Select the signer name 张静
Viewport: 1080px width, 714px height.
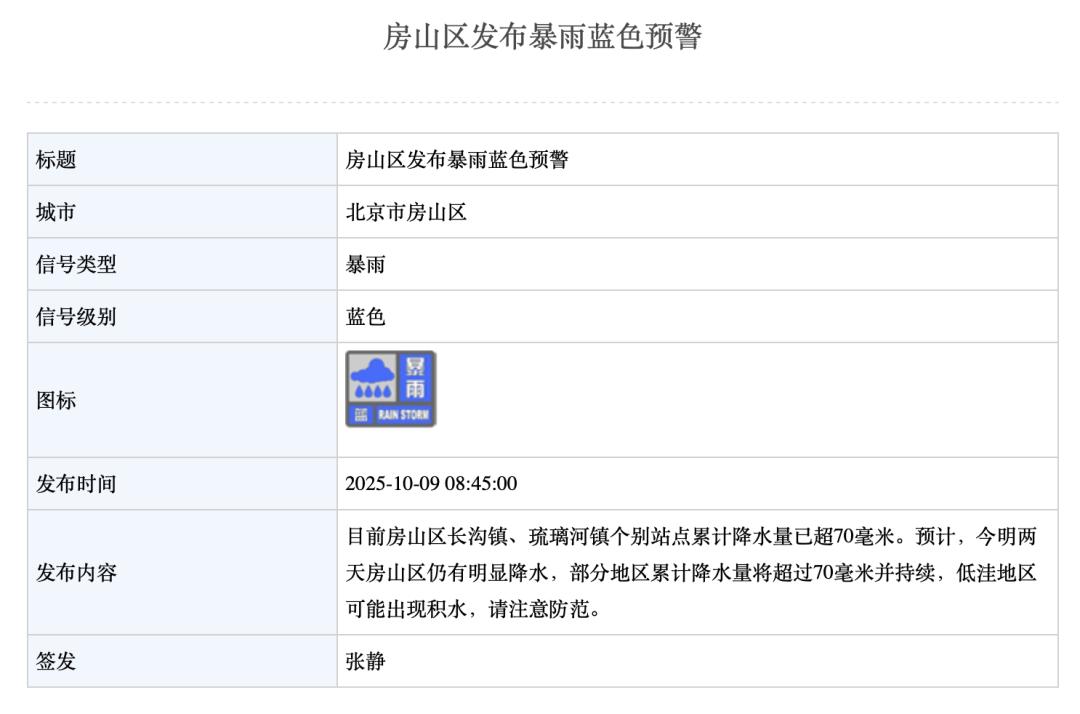(365, 661)
